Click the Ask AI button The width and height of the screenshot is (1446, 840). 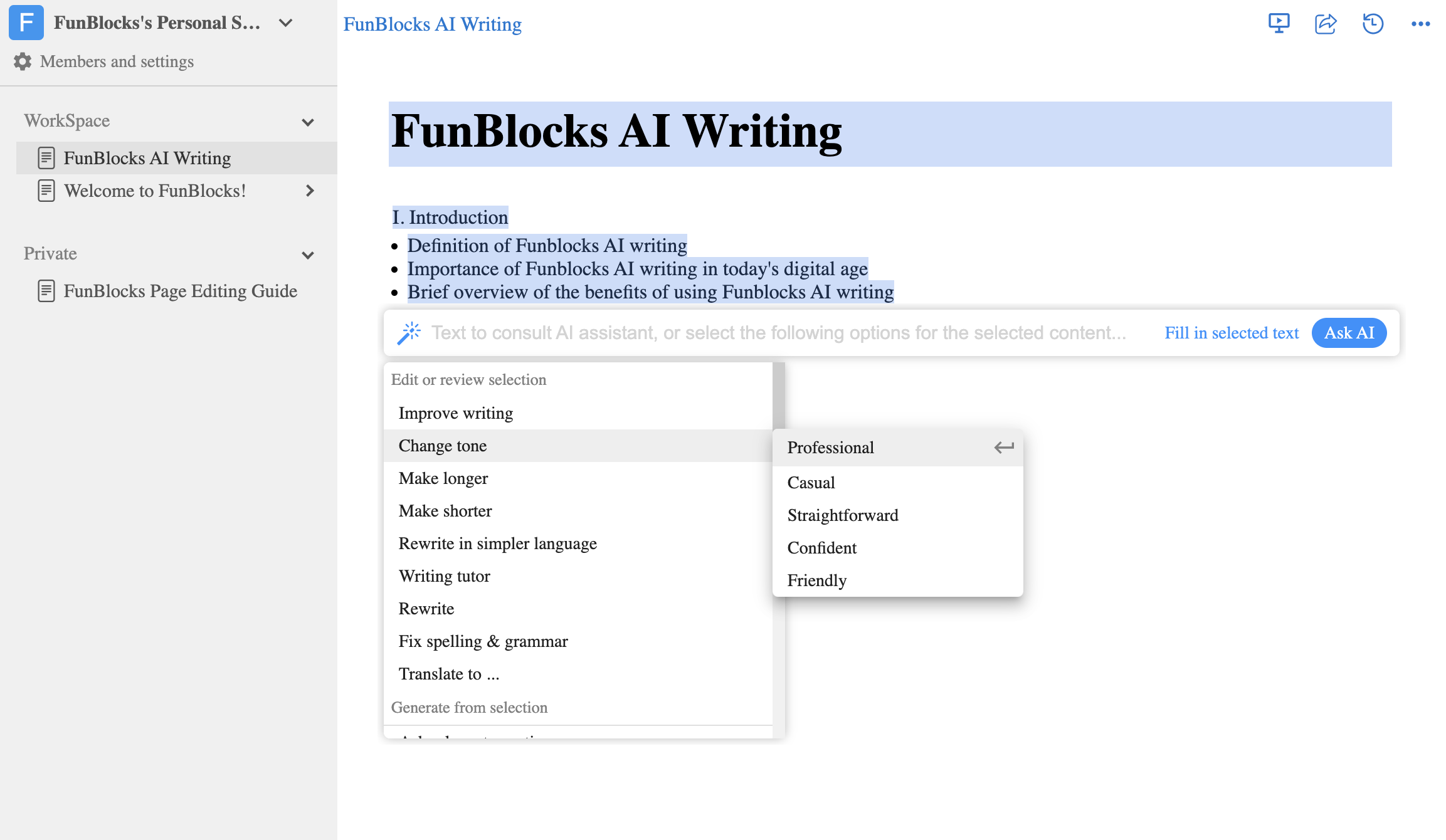click(1349, 333)
